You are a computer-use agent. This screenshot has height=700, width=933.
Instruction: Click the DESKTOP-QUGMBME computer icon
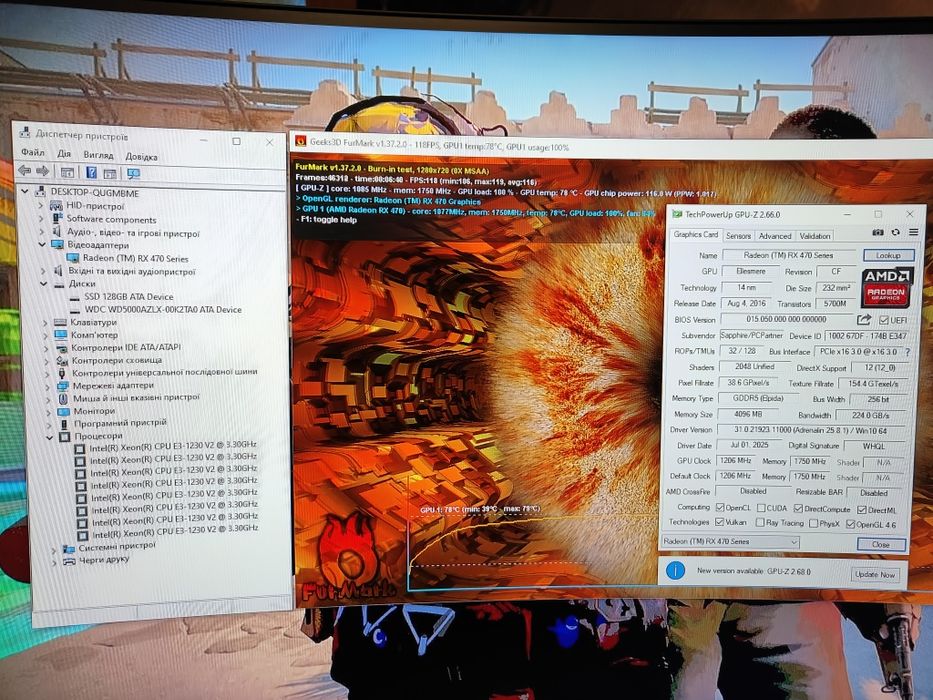(x=40, y=192)
